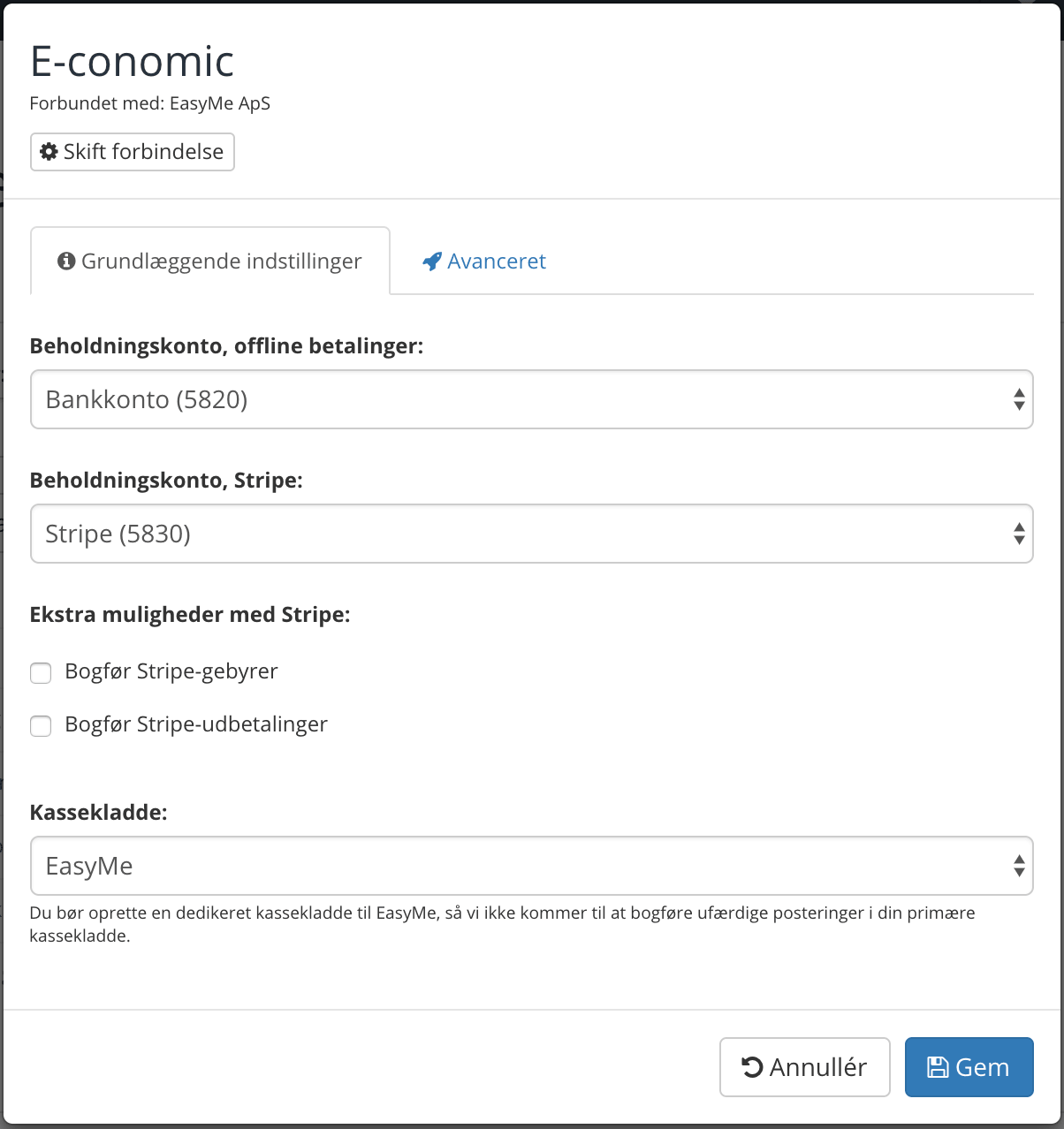This screenshot has width=1064, height=1129.
Task: Open the Kassekladde dropdown showing EasyMe
Action: [530, 866]
